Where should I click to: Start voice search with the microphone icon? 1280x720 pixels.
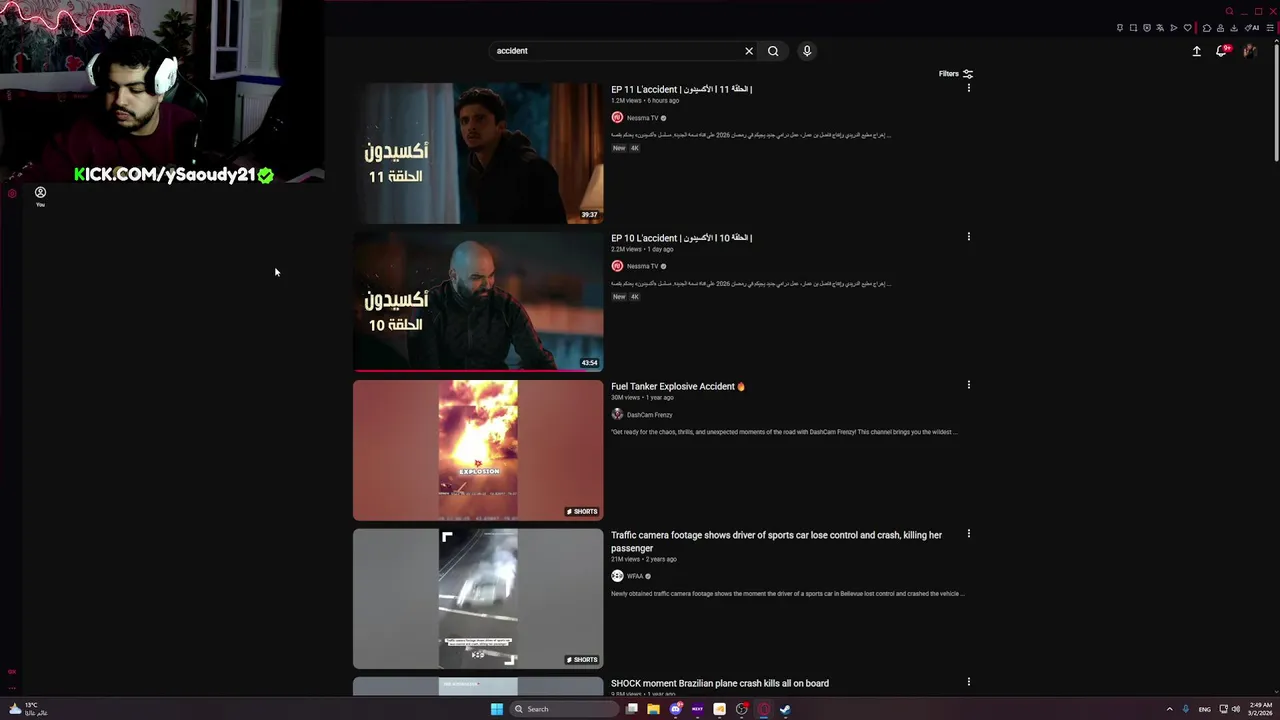tap(807, 51)
